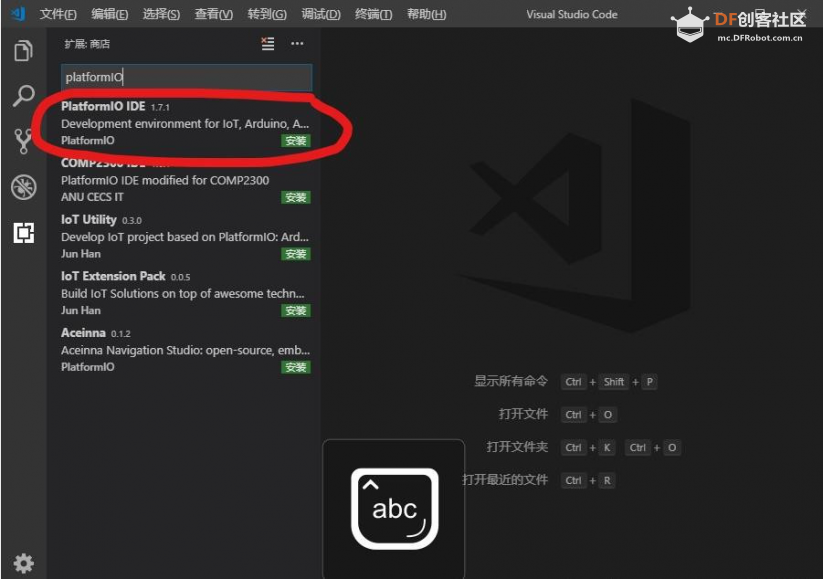Open the 帮助(H) menu
The width and height of the screenshot is (823, 579).
[426, 14]
